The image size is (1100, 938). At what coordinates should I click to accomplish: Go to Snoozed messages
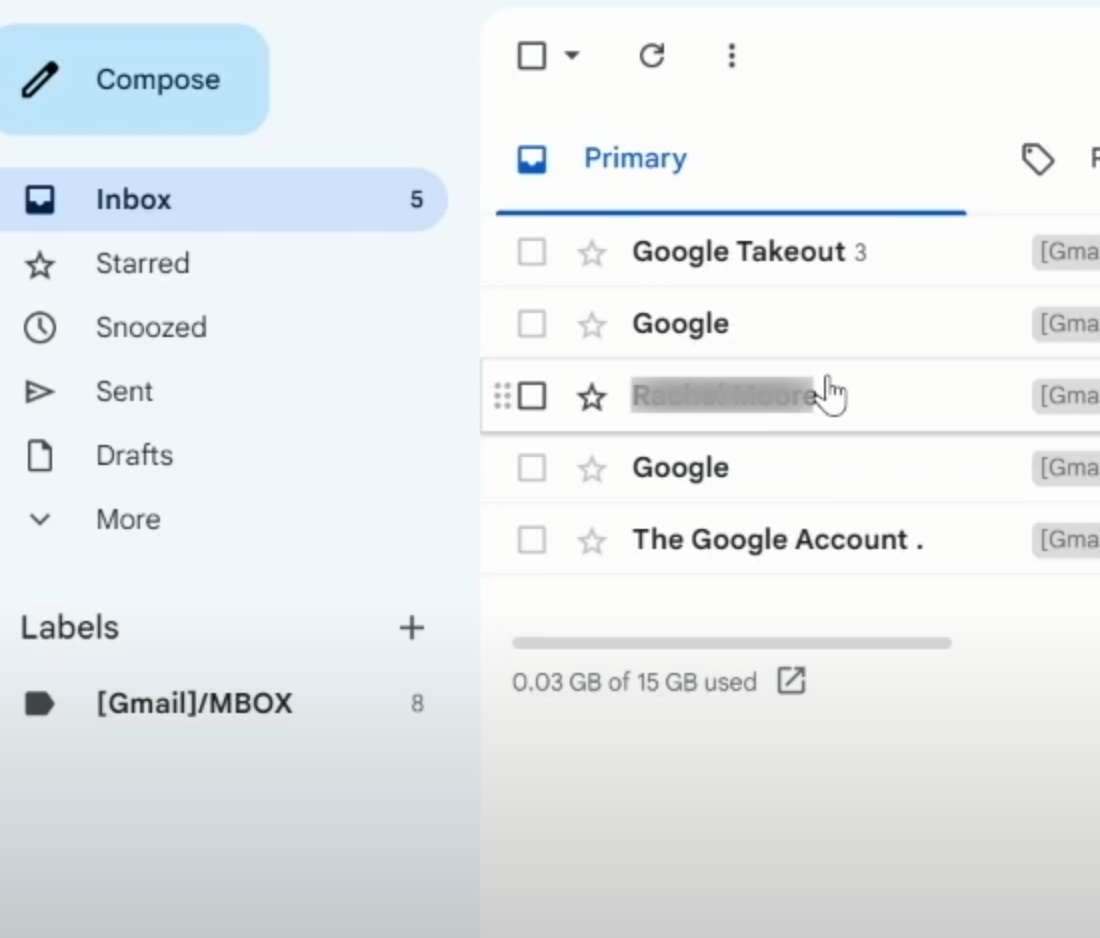tap(151, 328)
